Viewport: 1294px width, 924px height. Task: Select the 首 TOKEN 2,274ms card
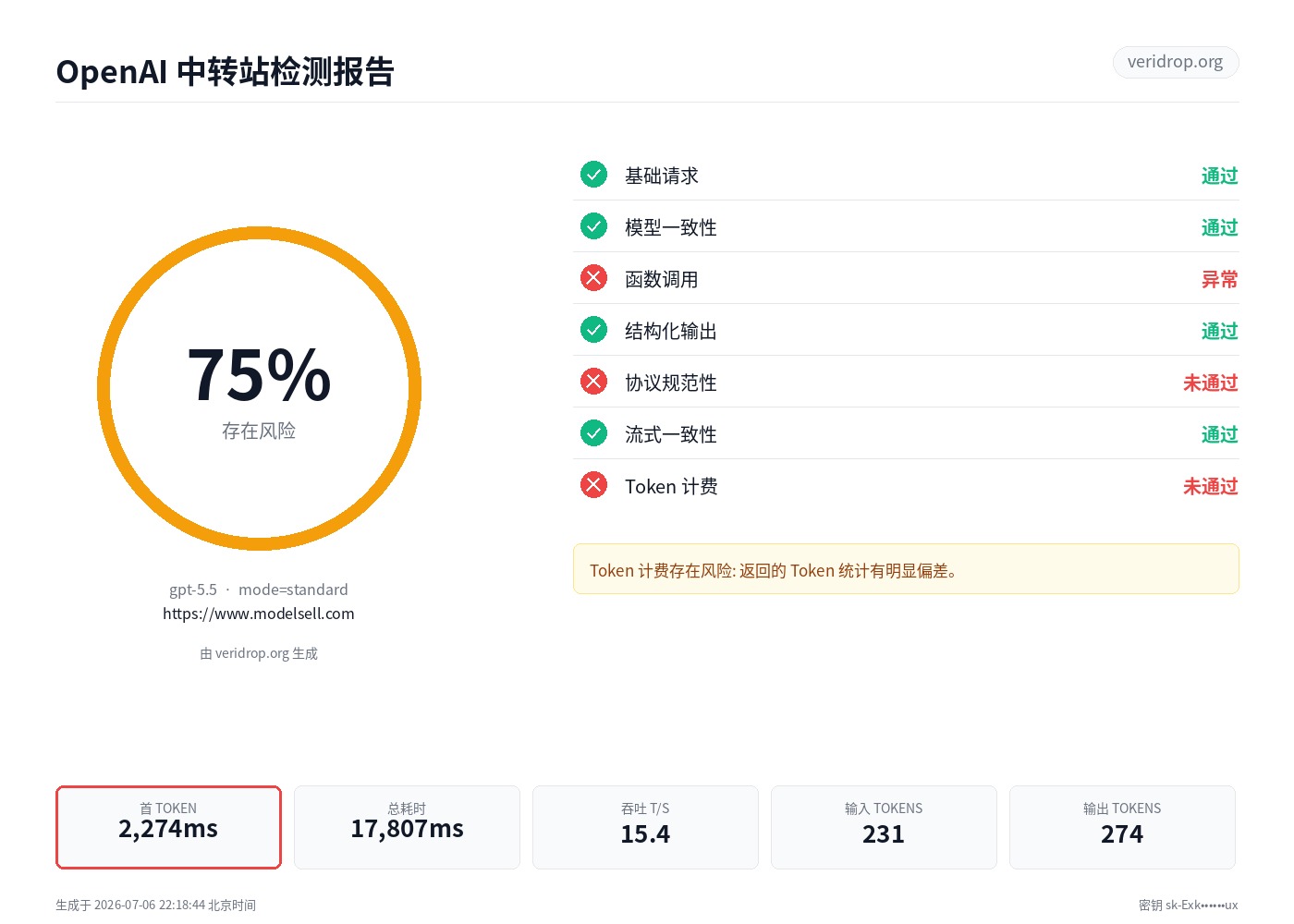click(x=168, y=827)
